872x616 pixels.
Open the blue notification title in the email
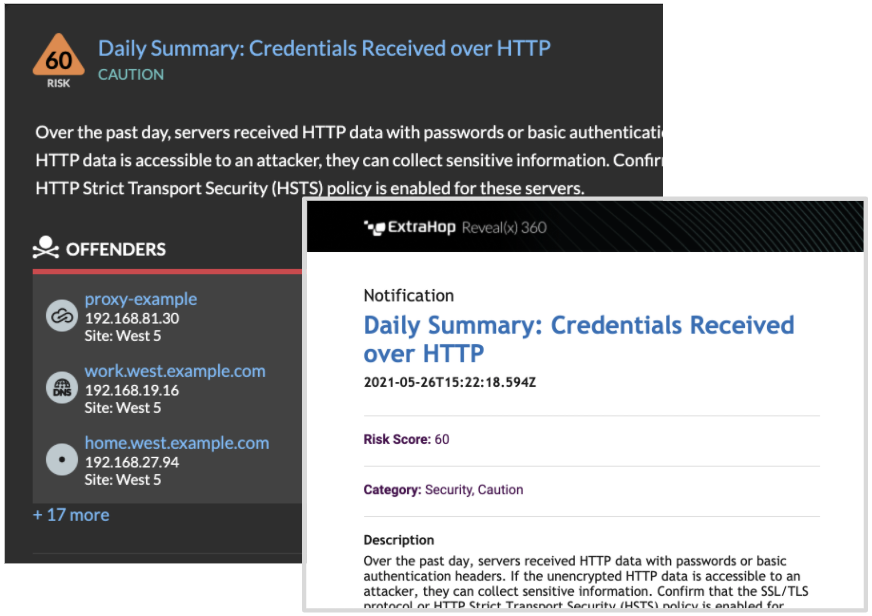point(579,339)
